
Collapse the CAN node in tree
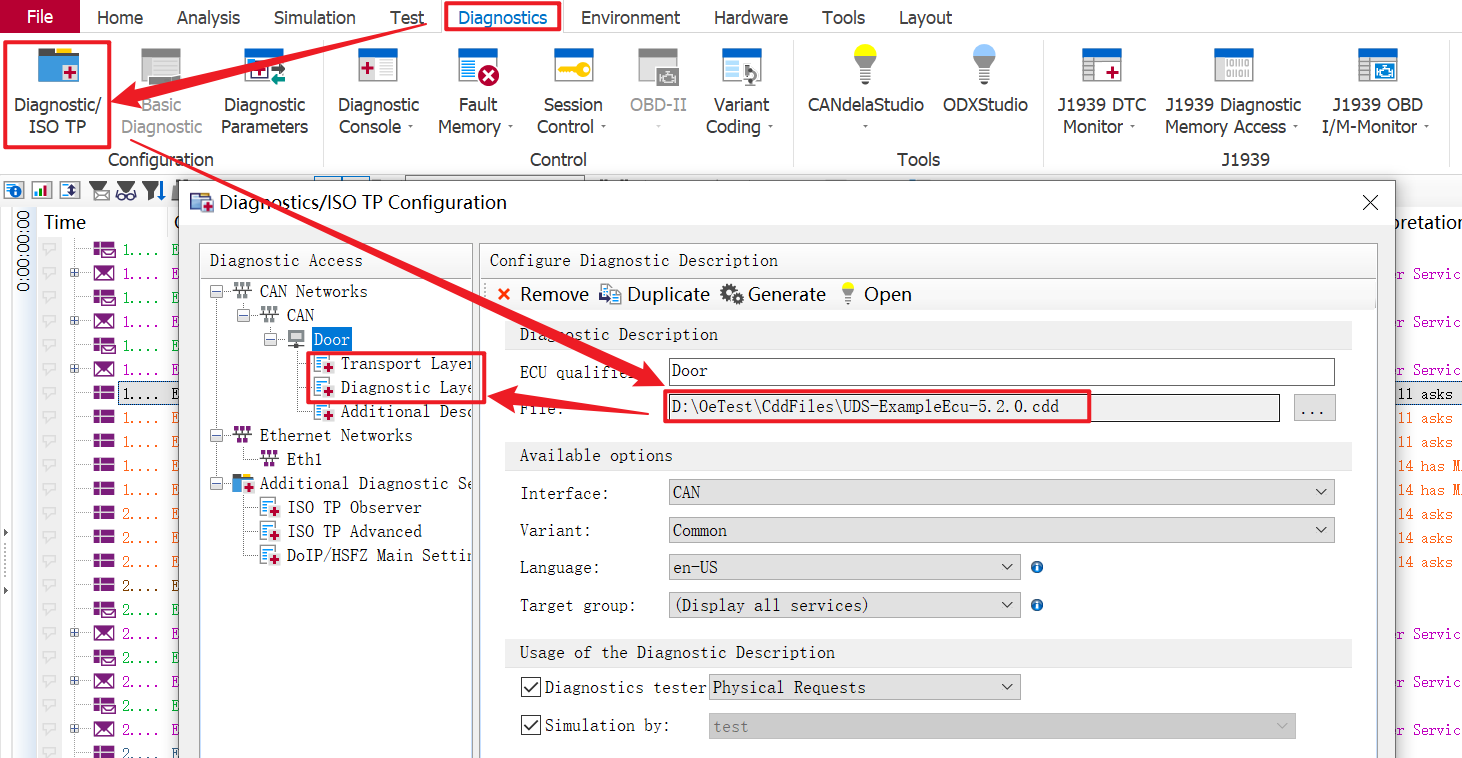245,315
